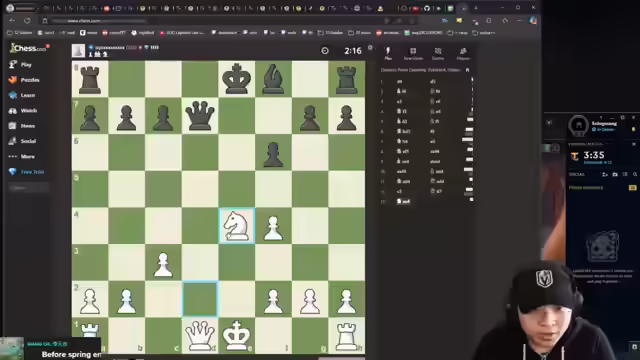
Task: Click the white knight on e4
Action: 237,226
